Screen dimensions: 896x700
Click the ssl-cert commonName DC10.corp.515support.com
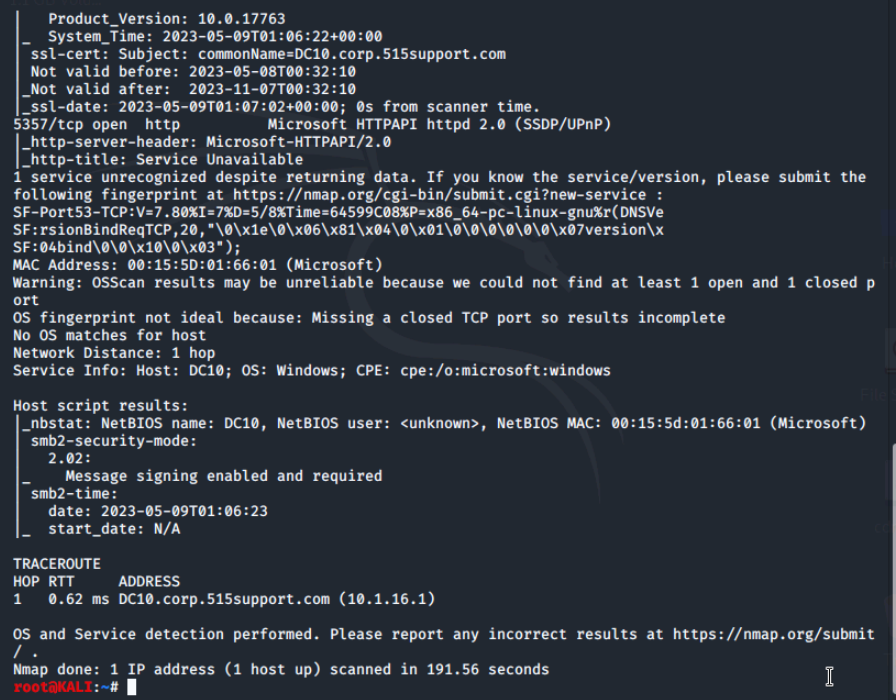pyautogui.click(x=351, y=54)
